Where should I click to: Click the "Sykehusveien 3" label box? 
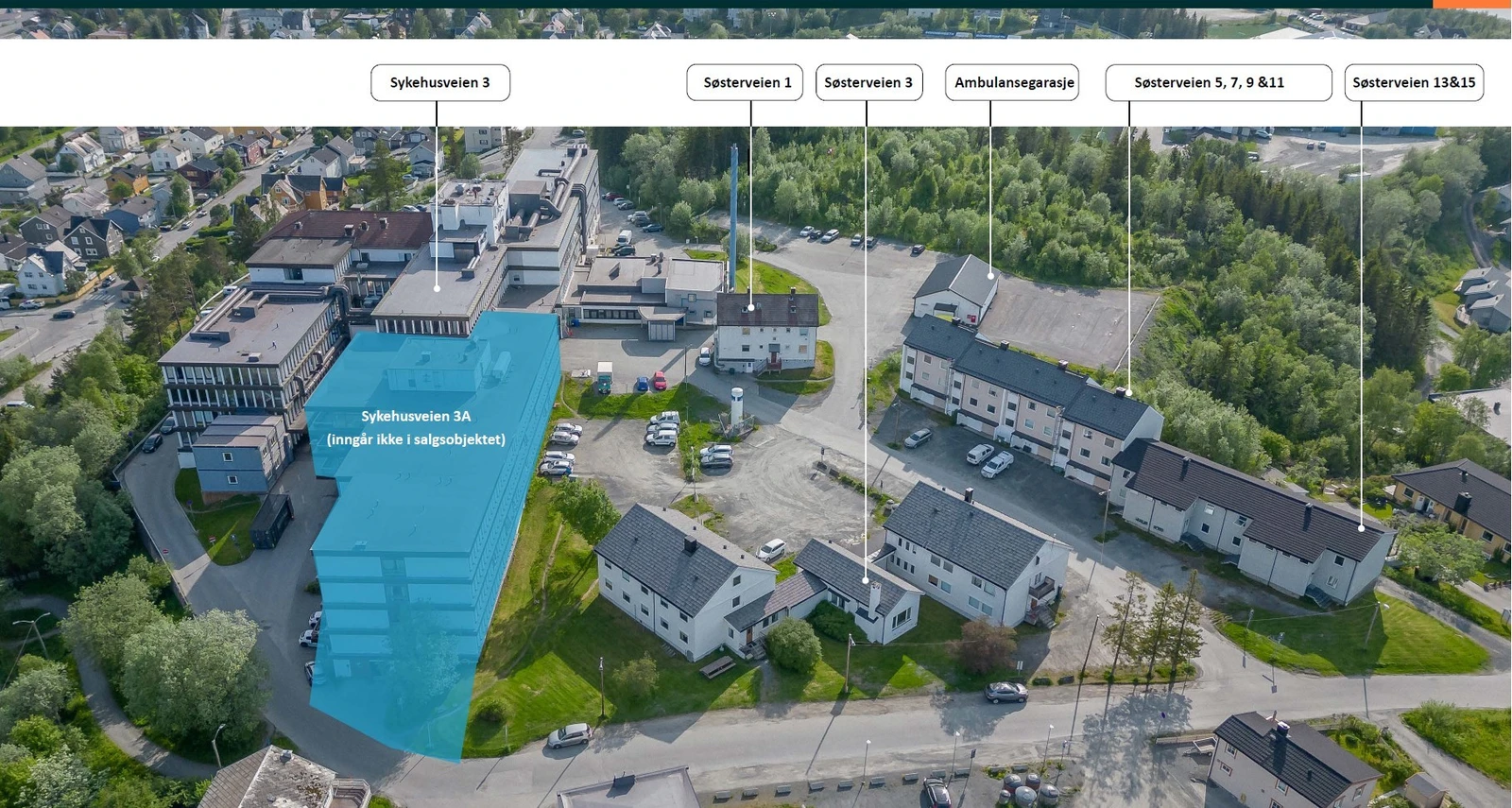click(x=440, y=83)
